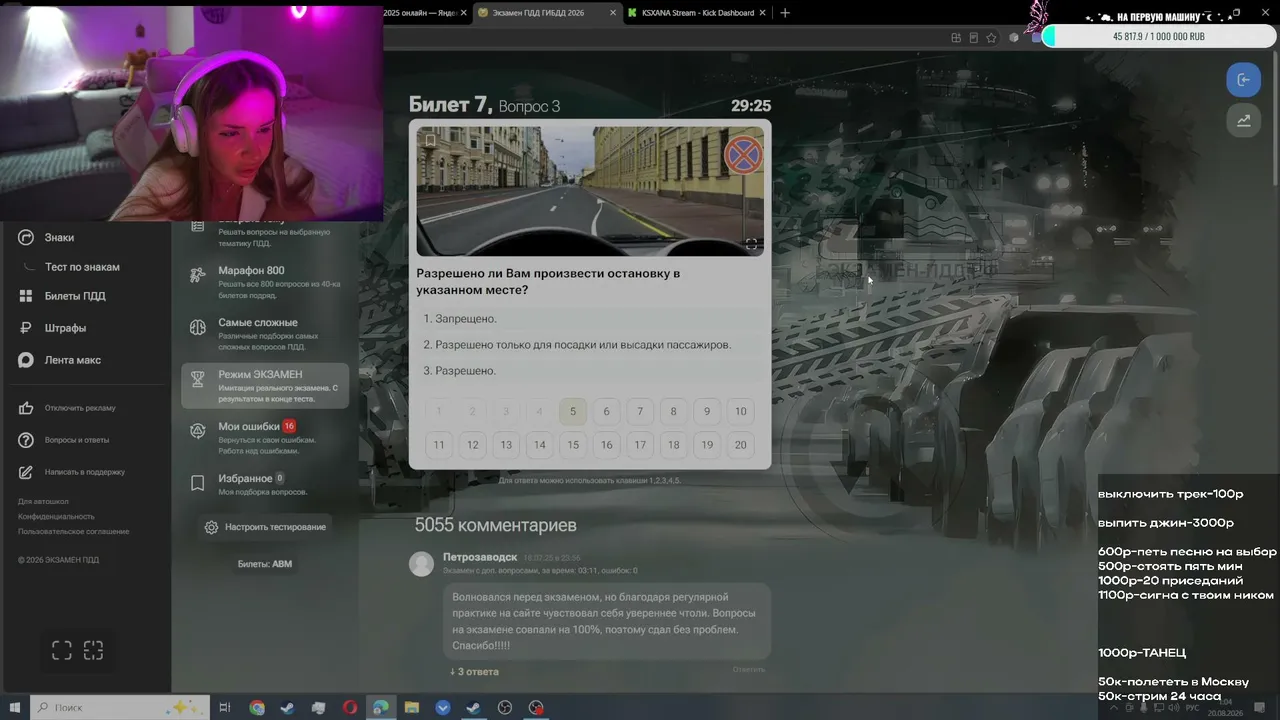Switch to the 2025 онлайн Яндекс tab
Image resolution: width=1280 pixels, height=720 pixels.
pos(420,13)
